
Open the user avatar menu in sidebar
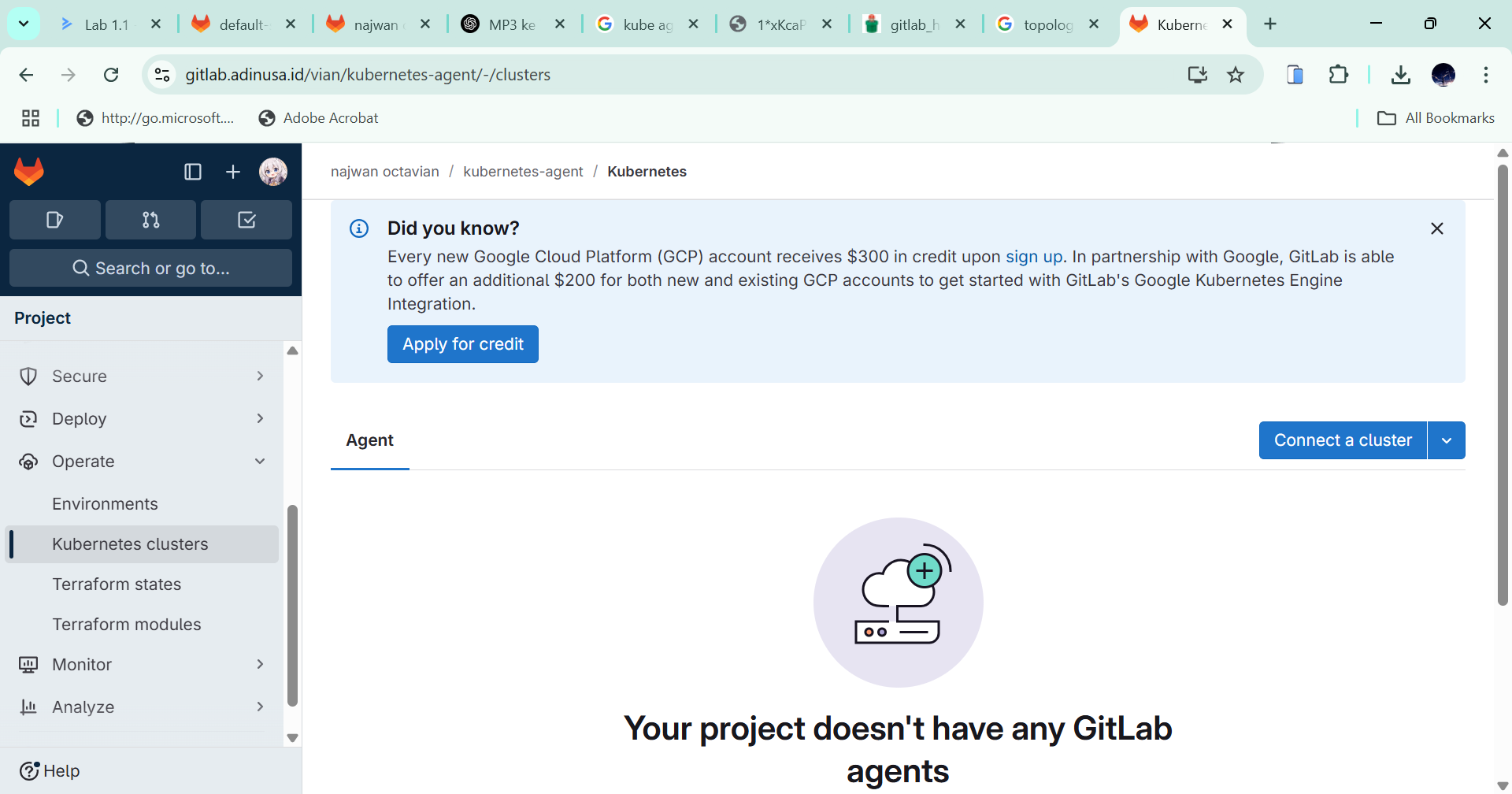273,172
